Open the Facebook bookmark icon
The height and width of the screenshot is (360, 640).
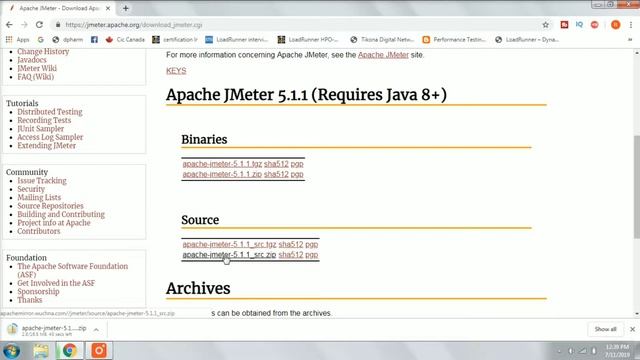94,40
